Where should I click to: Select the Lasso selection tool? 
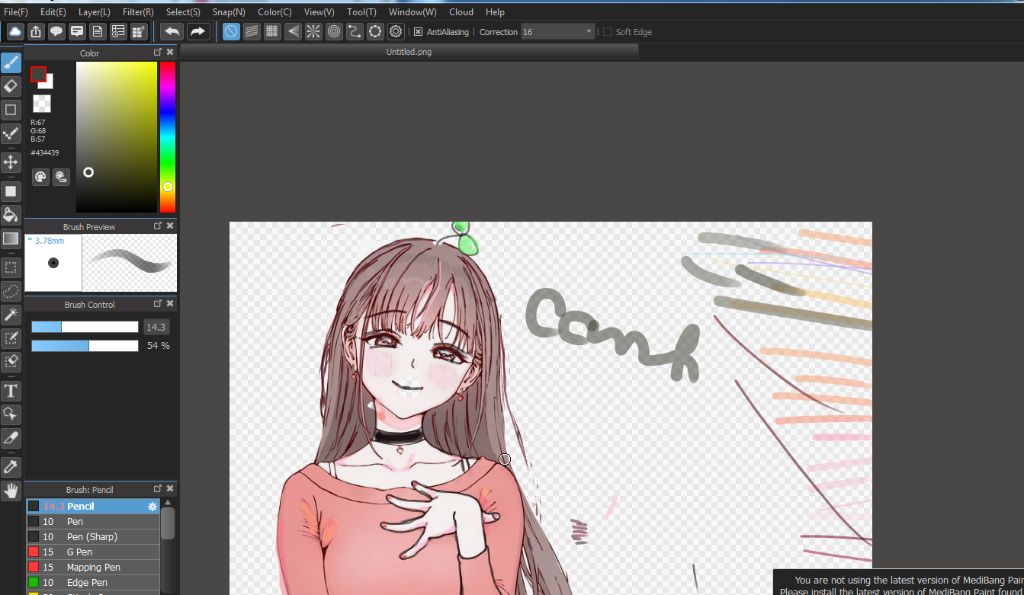(x=10, y=291)
